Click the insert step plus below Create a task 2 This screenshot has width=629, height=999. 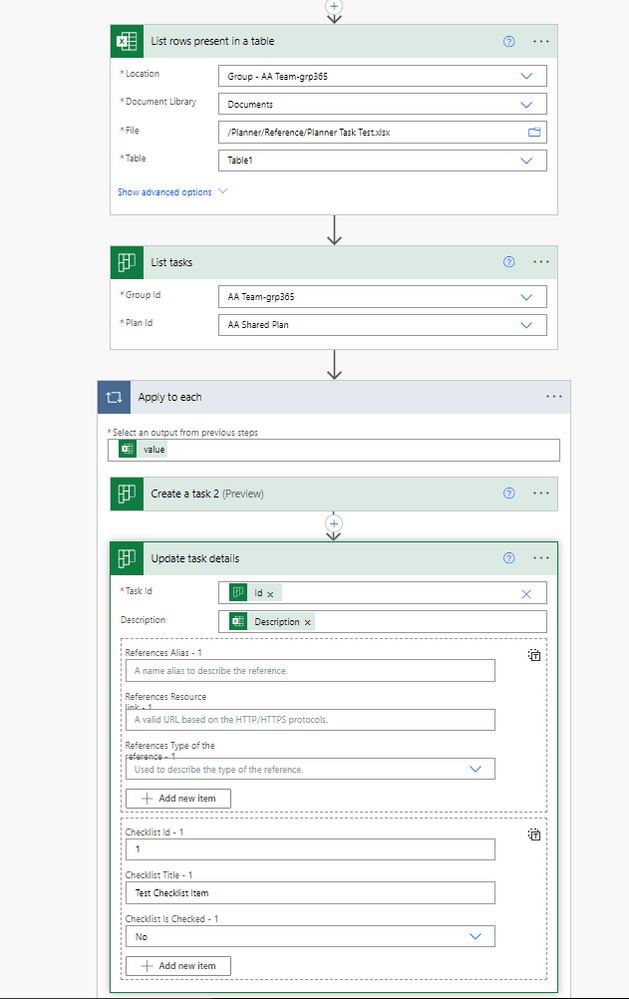coord(333,523)
